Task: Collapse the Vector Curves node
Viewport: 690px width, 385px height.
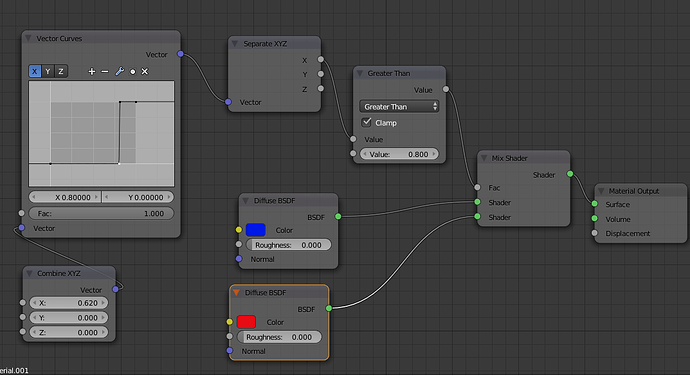Action: tap(29, 38)
